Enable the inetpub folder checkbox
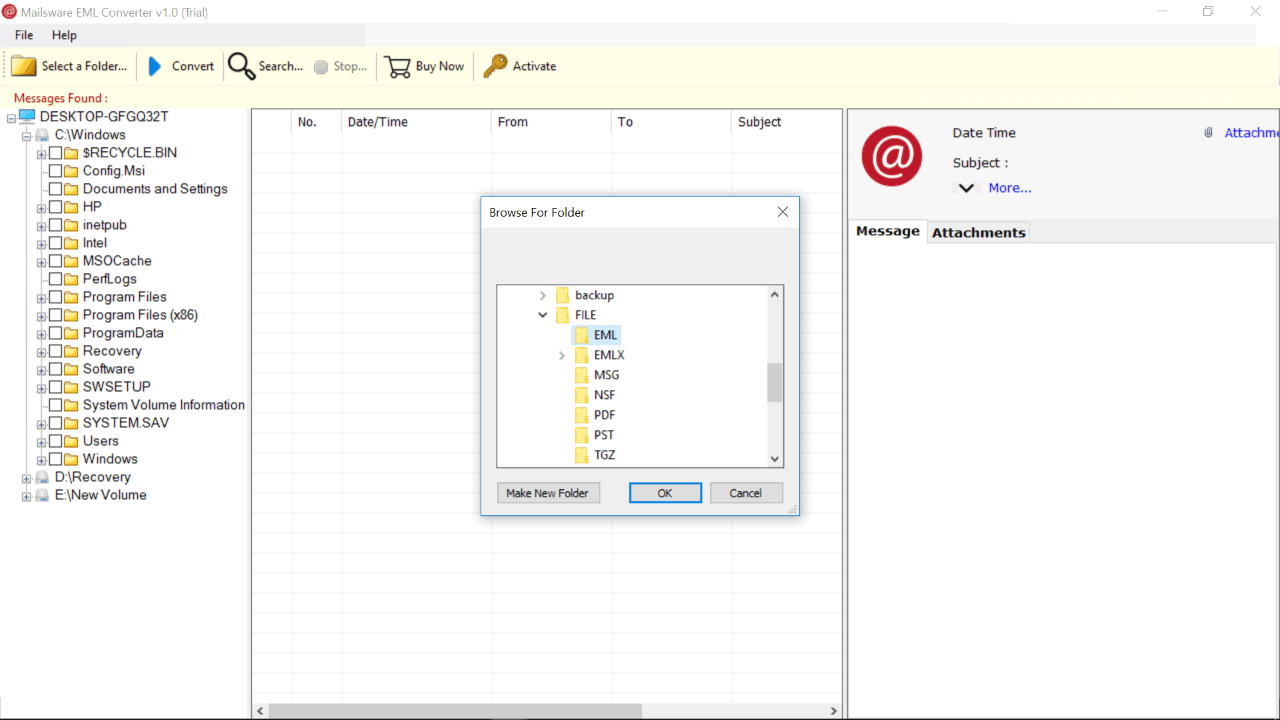The height and width of the screenshot is (720, 1280). 55,225
